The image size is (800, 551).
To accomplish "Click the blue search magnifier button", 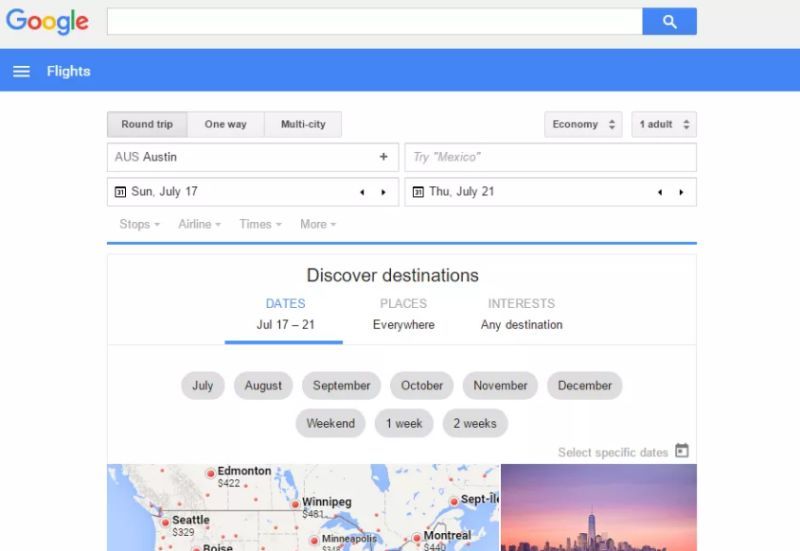I will coord(669,21).
